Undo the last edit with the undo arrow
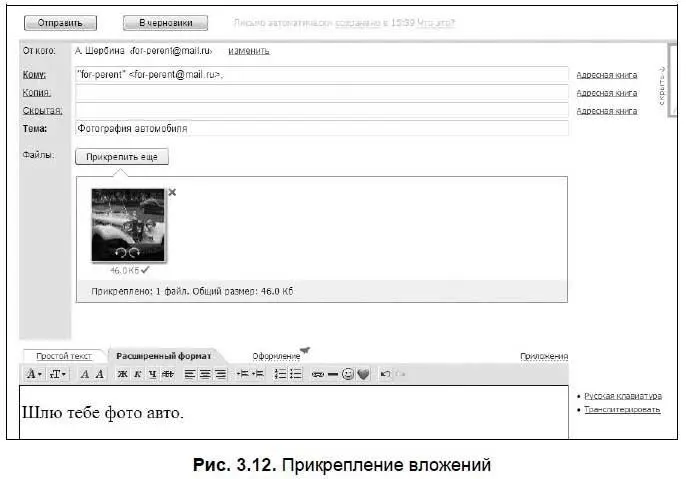The height and width of the screenshot is (479, 686). (x=386, y=374)
